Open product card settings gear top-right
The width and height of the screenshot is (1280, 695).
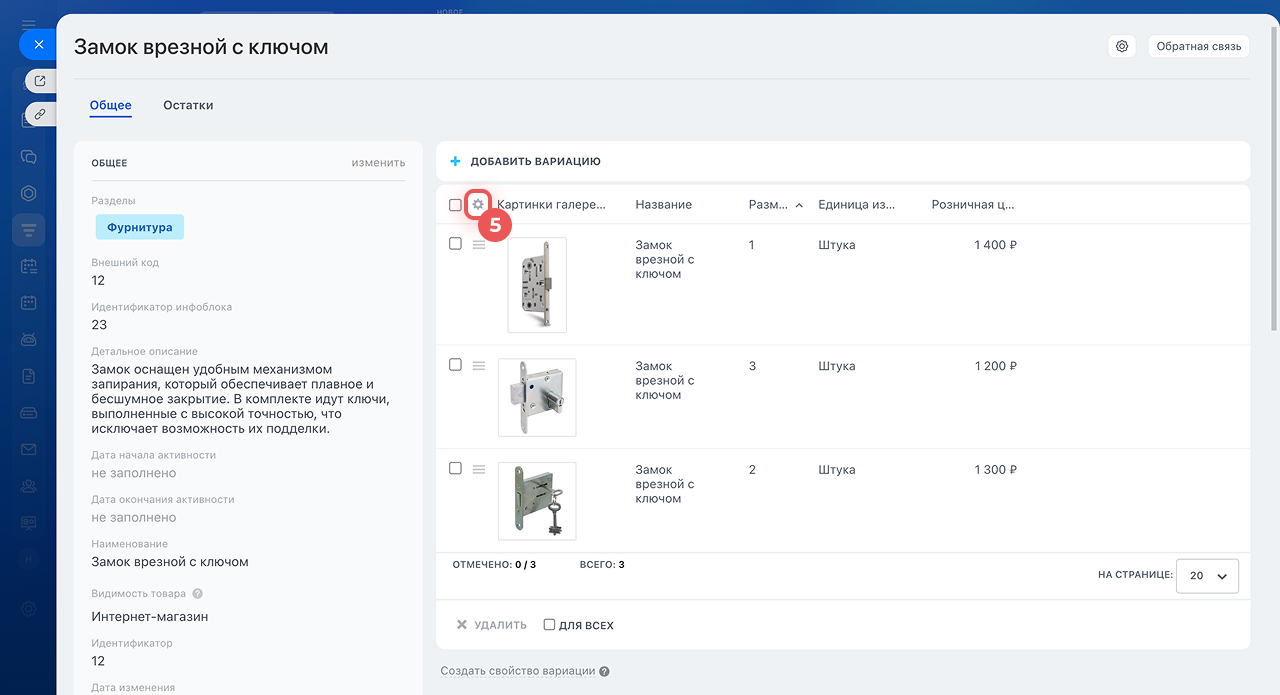1122,46
